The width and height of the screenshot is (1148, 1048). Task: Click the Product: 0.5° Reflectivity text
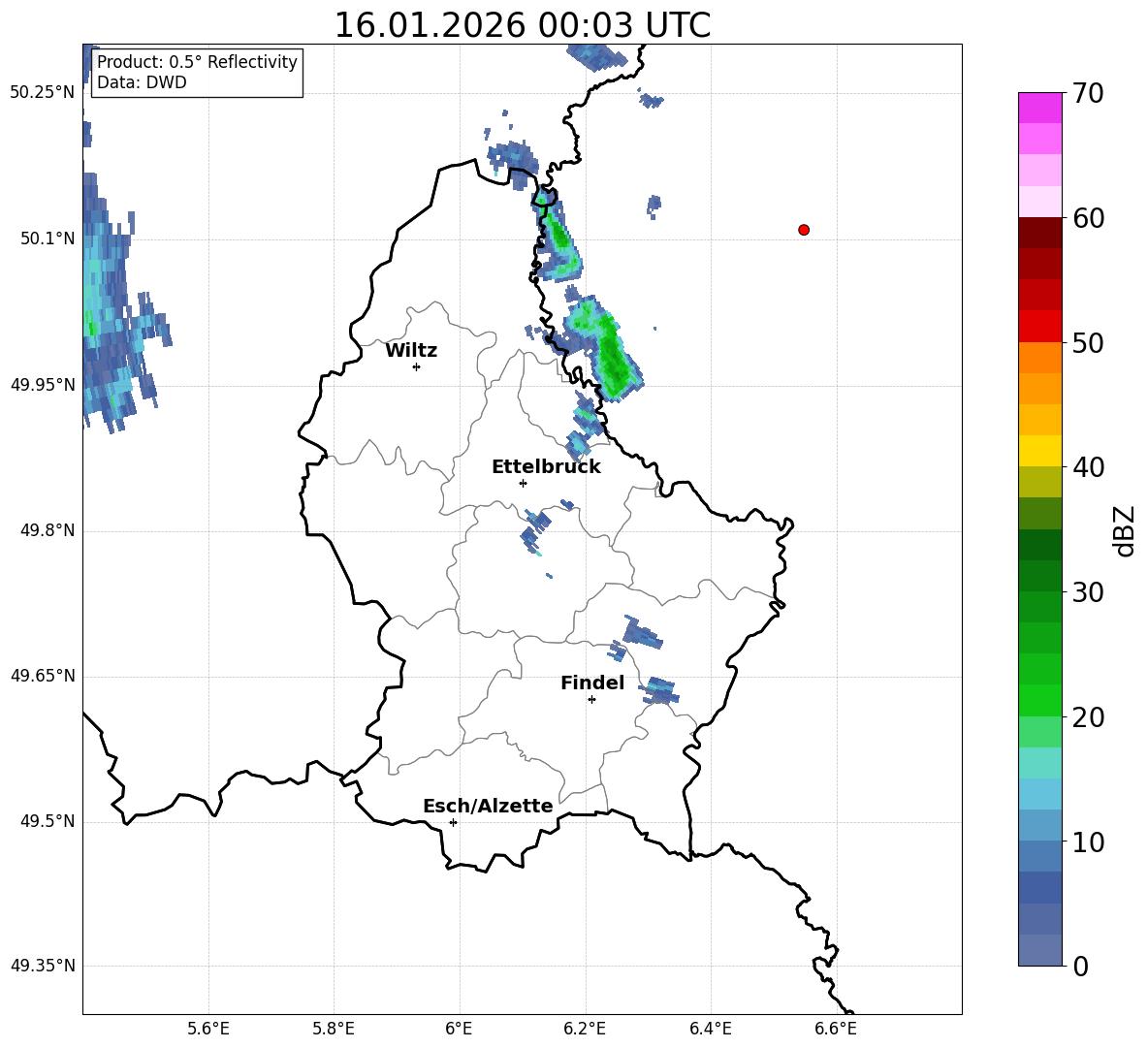pos(197,62)
